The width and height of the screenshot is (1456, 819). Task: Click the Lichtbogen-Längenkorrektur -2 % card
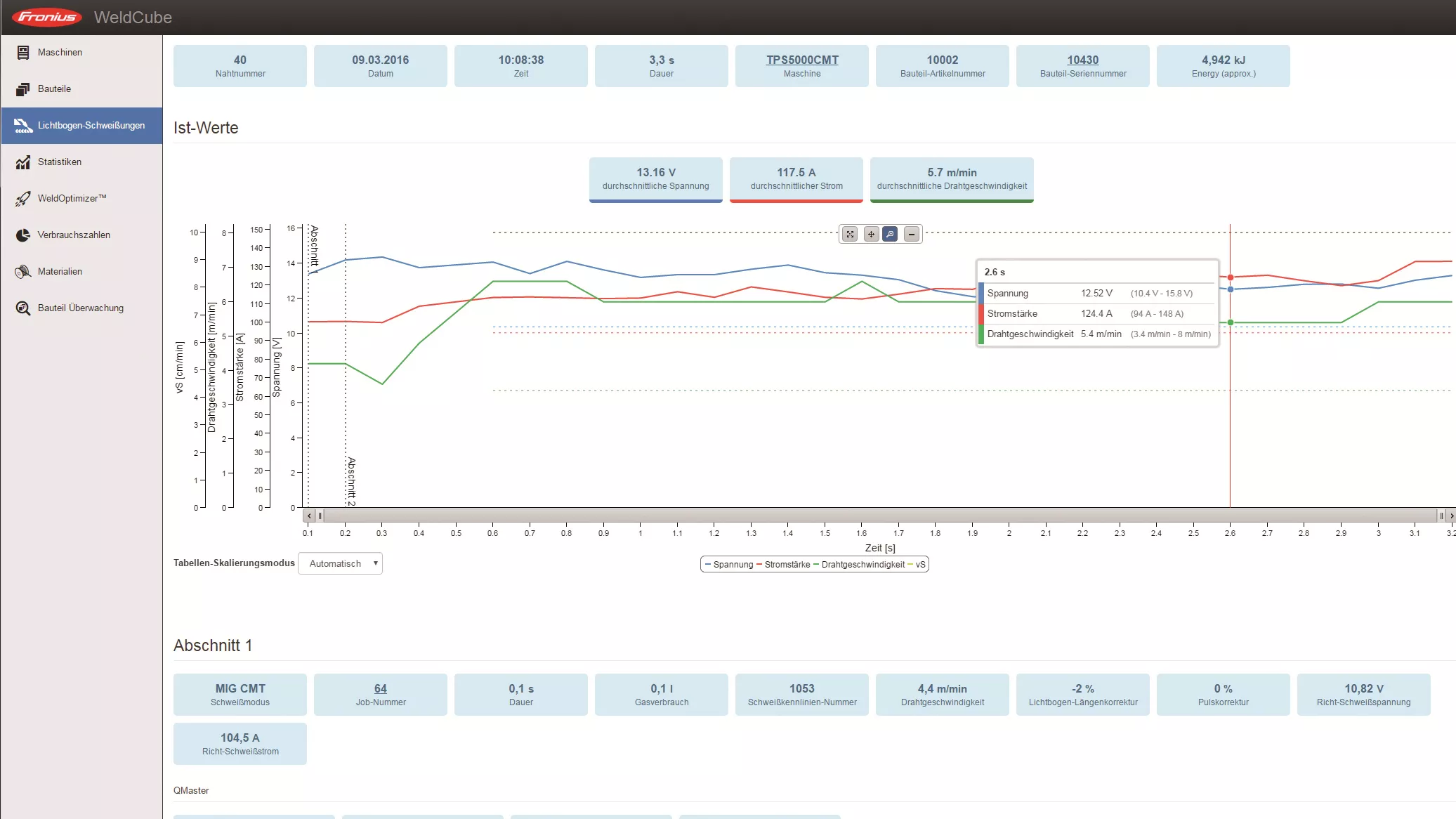1083,695
